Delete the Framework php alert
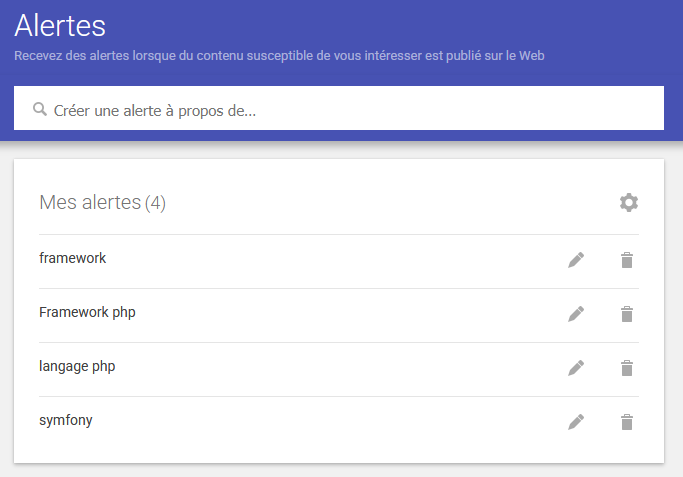This screenshot has width=683, height=477. pos(627,314)
